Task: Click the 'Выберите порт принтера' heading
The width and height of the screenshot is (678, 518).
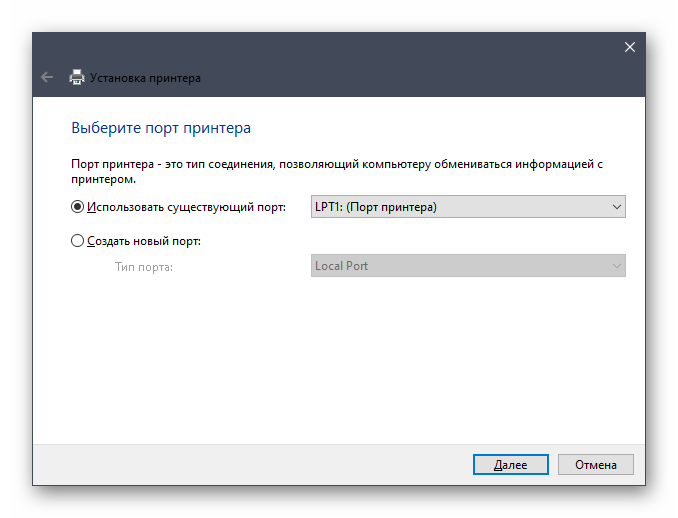Action: click(x=161, y=128)
